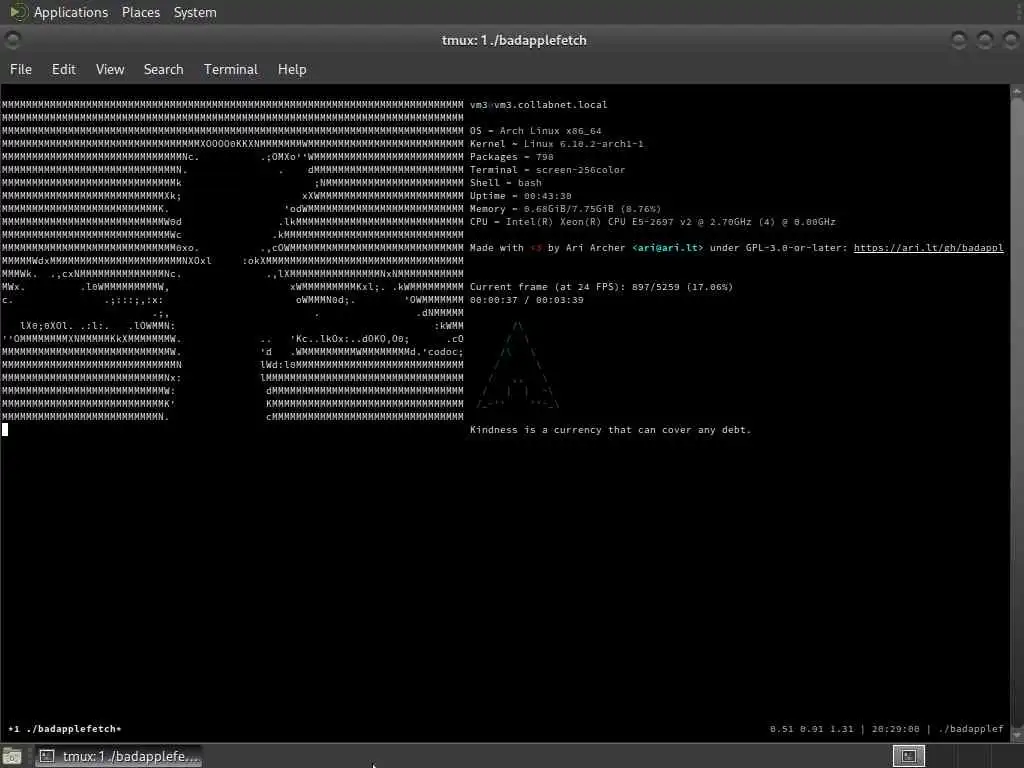Open the Terminal menu
The width and height of the screenshot is (1024, 768).
[231, 69]
